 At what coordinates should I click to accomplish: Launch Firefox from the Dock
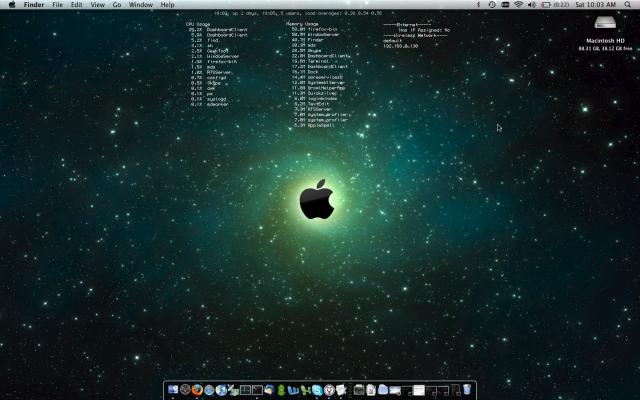[197, 390]
